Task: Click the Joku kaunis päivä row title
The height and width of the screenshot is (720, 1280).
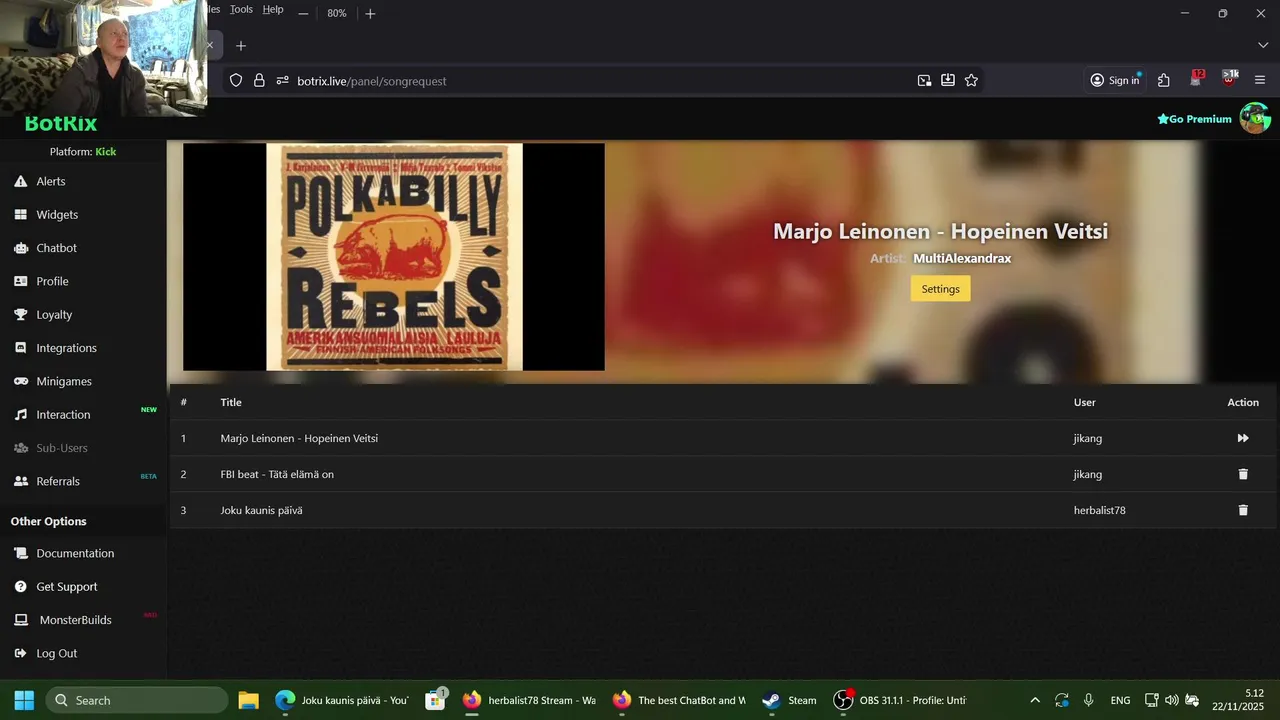Action: [261, 510]
